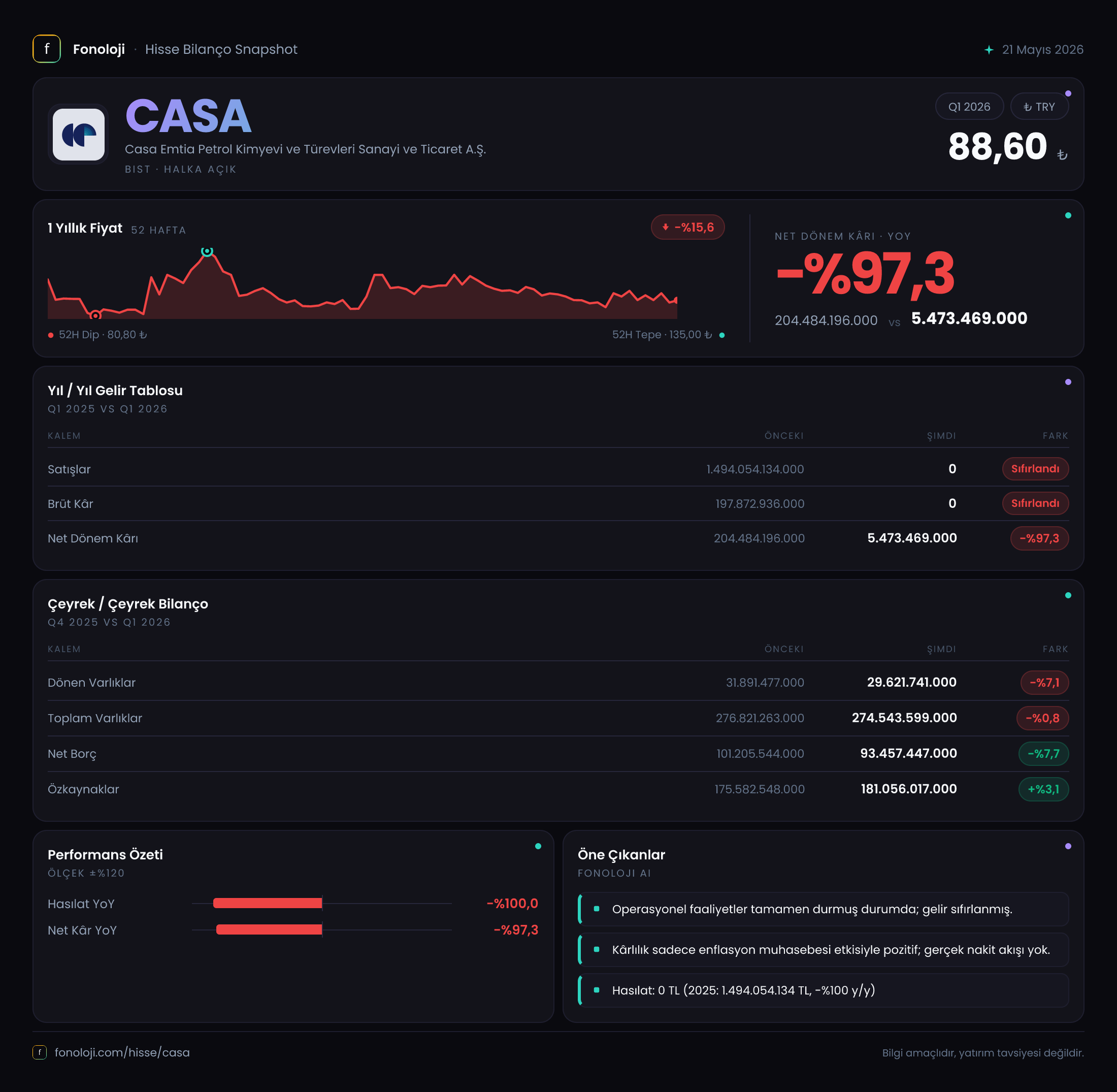The image size is (1117, 1092).
Task: Click the 52H Dip 80,80 label
Action: (103, 334)
